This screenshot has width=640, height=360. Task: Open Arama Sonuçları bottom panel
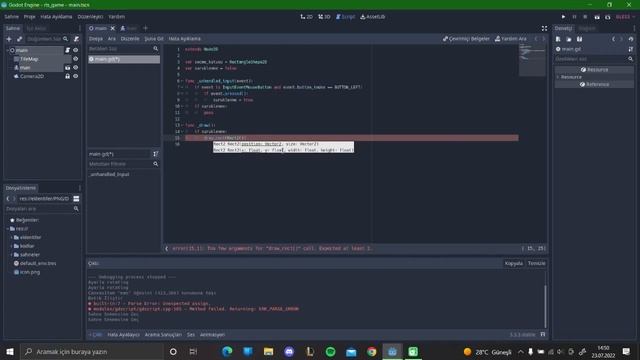[163, 335]
